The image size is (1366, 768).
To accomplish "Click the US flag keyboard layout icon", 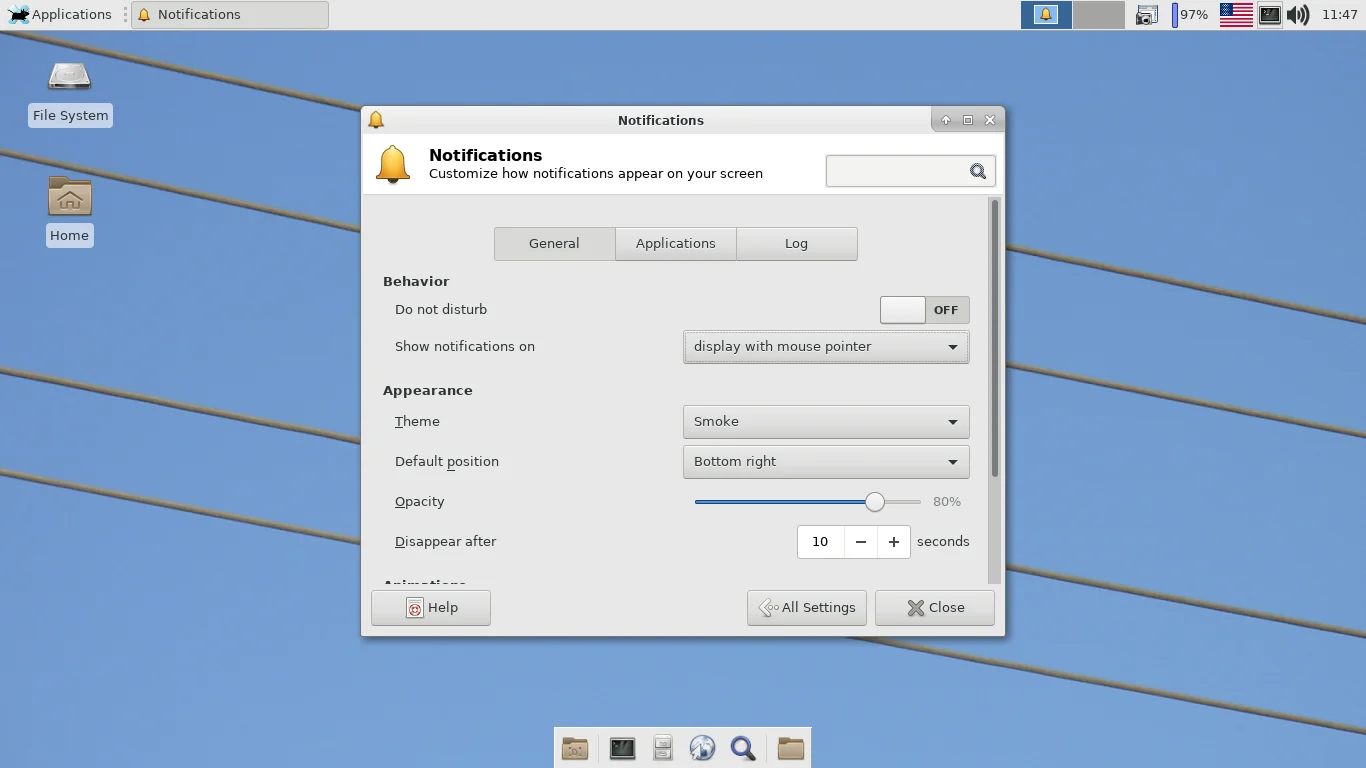I will (1236, 14).
